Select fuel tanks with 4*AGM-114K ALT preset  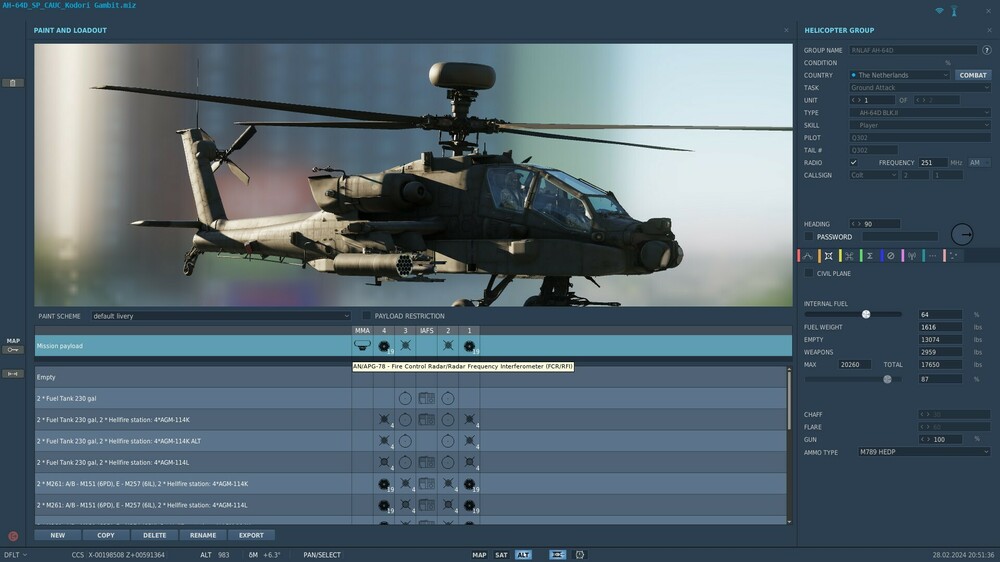411,441
